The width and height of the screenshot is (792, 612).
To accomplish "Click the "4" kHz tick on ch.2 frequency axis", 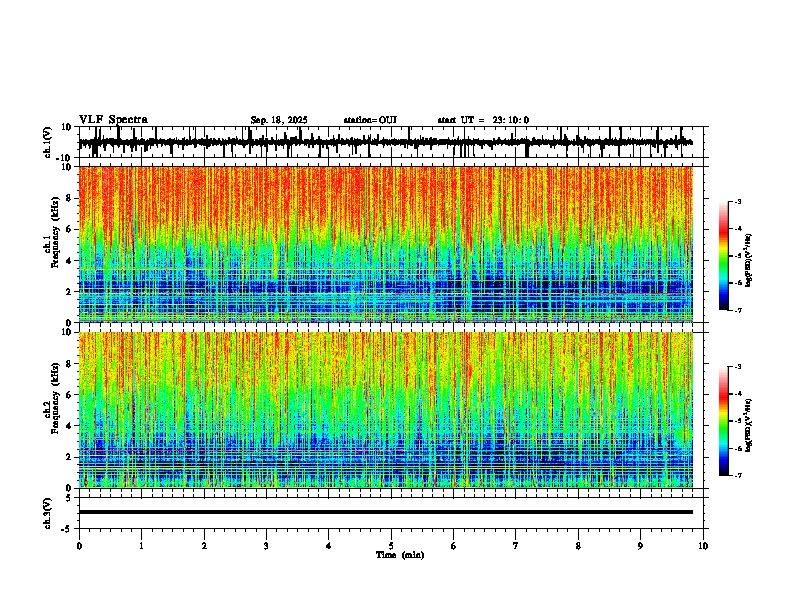I will point(70,426).
